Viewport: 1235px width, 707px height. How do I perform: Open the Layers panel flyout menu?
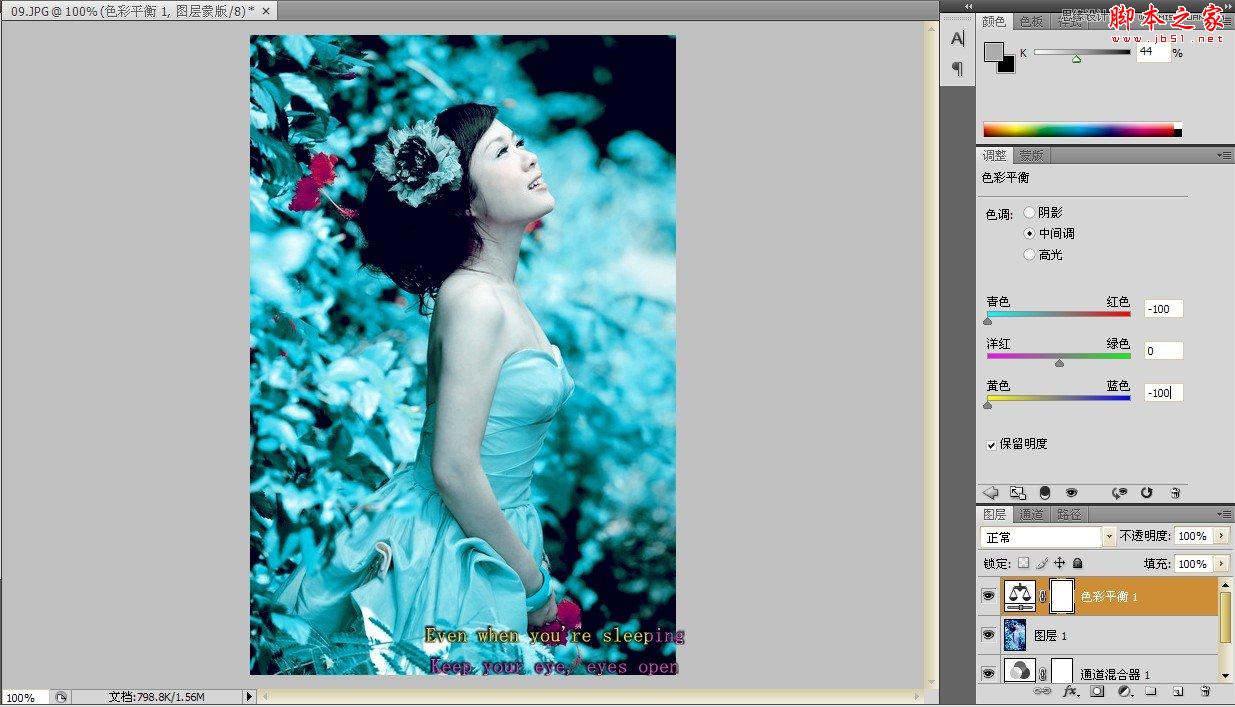(x=1223, y=513)
